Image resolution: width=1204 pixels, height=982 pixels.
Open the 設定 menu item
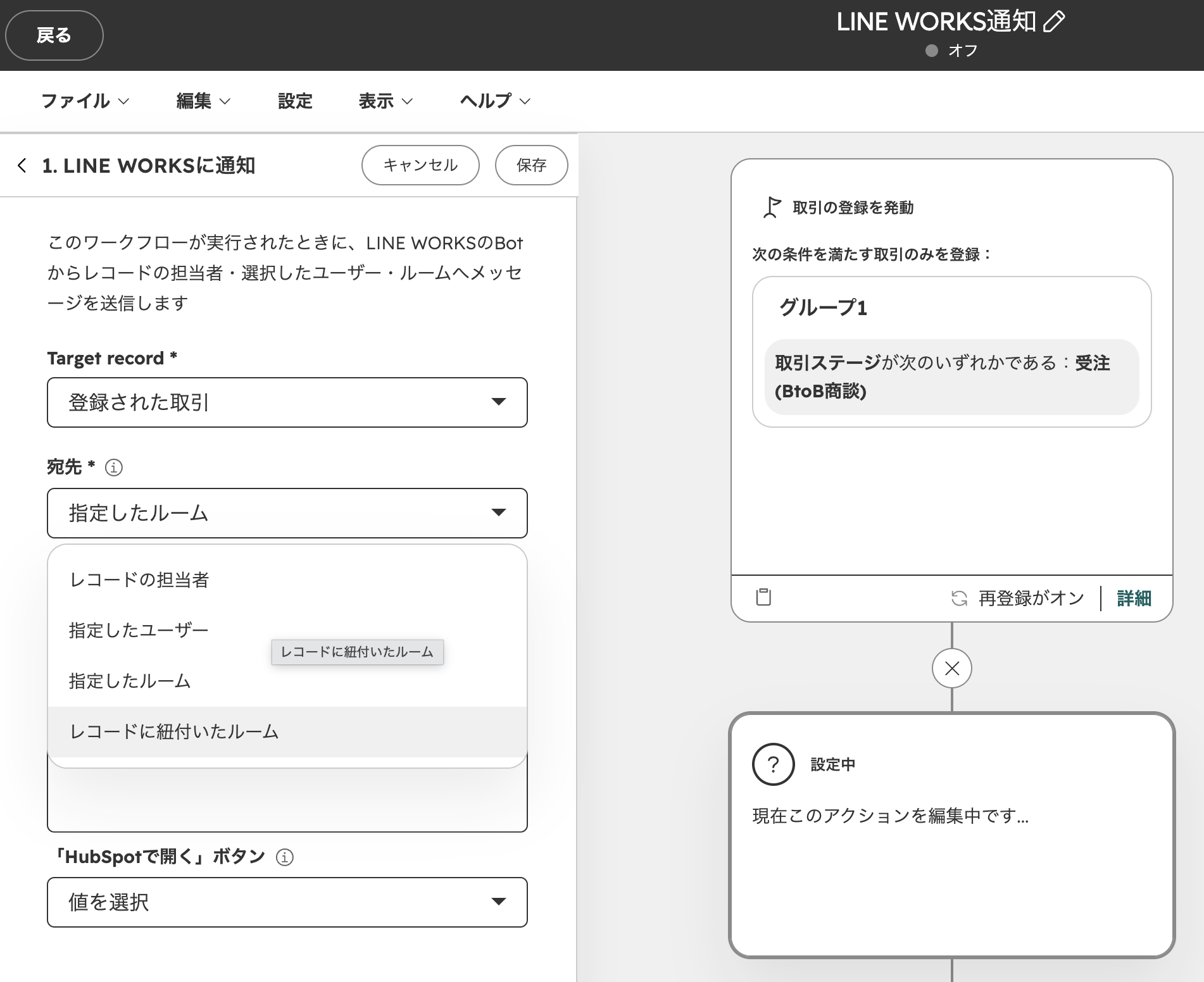click(295, 101)
